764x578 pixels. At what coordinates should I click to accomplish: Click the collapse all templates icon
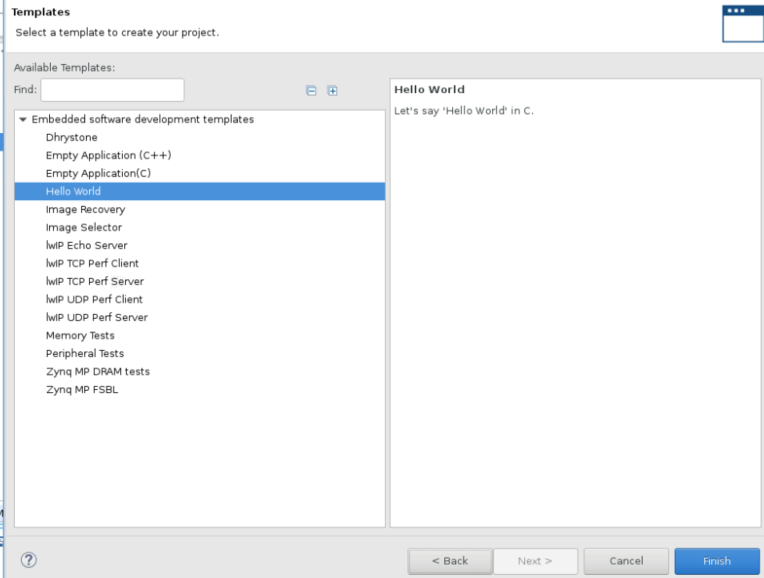pos(311,91)
